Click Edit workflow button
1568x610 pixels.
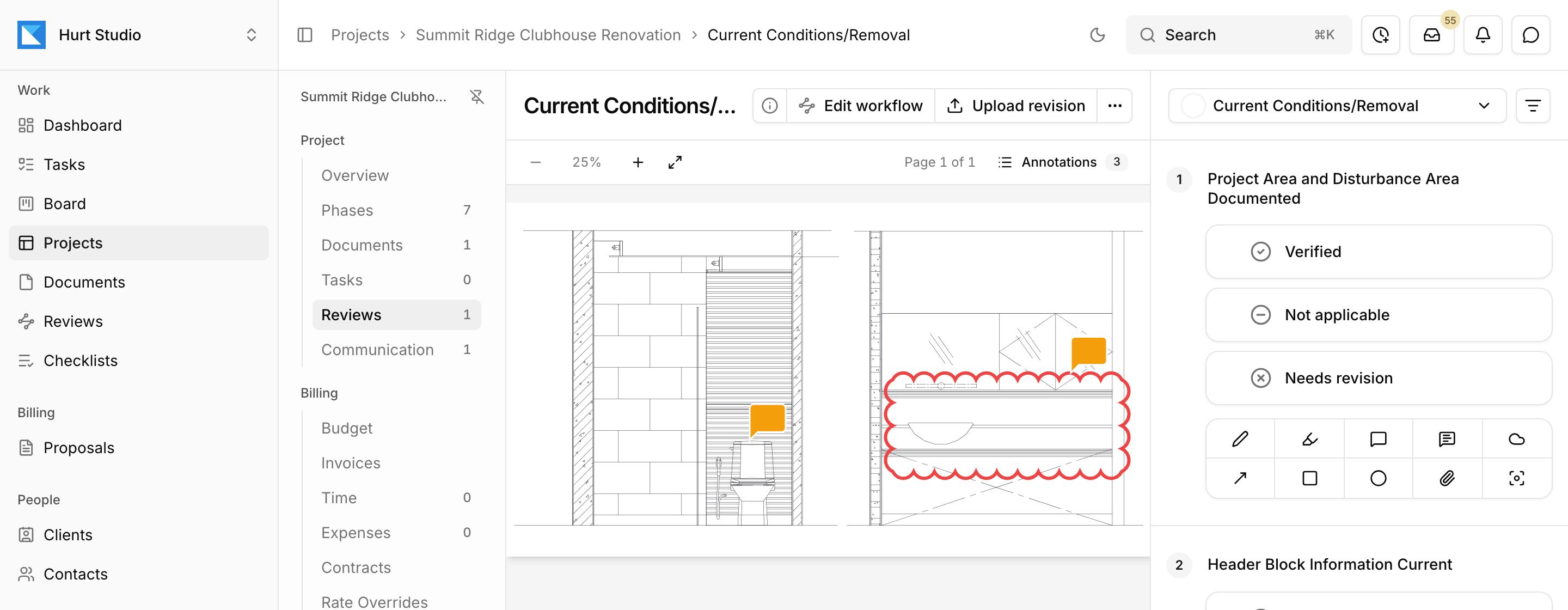pyautogui.click(x=860, y=106)
